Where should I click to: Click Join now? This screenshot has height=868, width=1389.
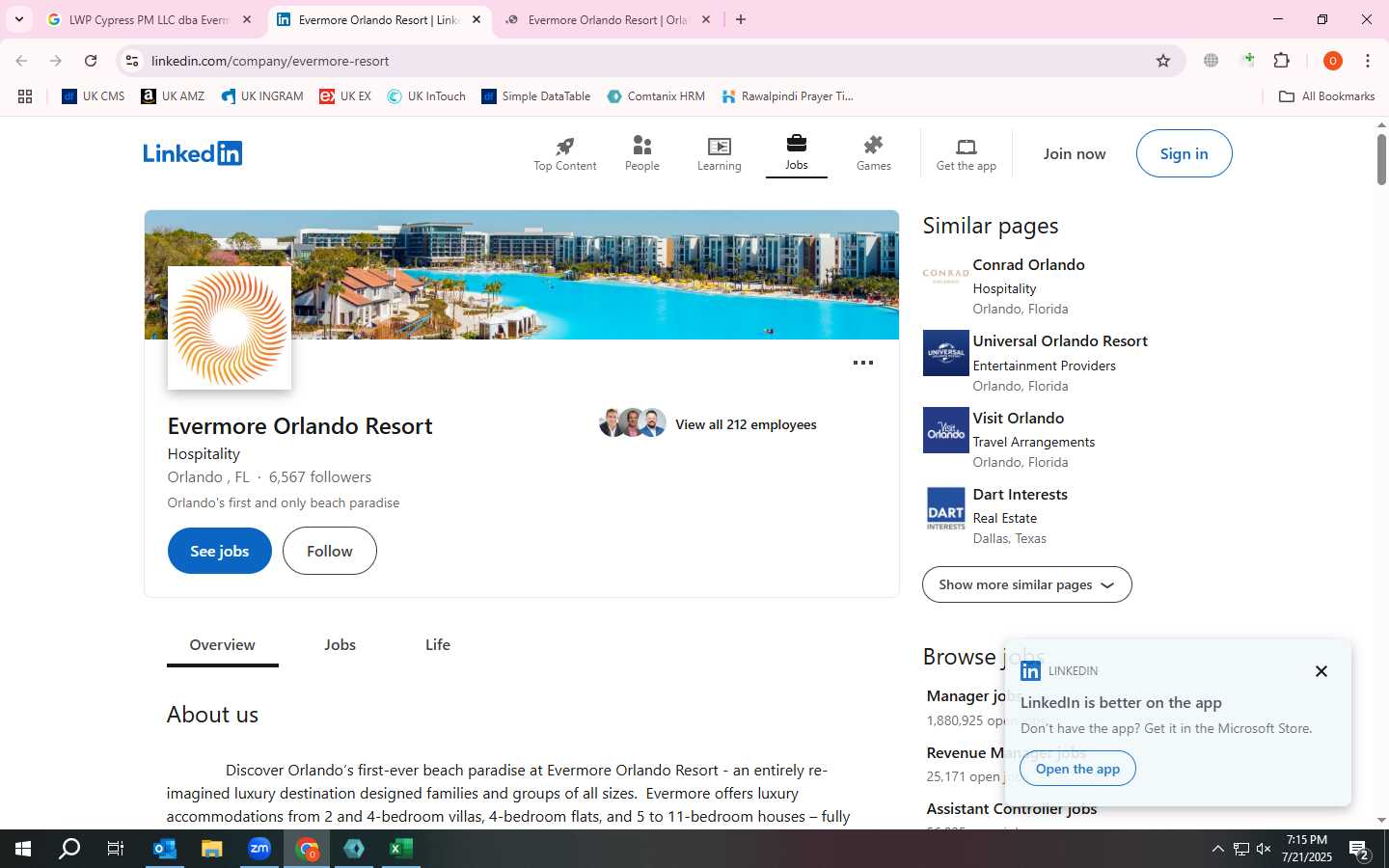click(1075, 153)
